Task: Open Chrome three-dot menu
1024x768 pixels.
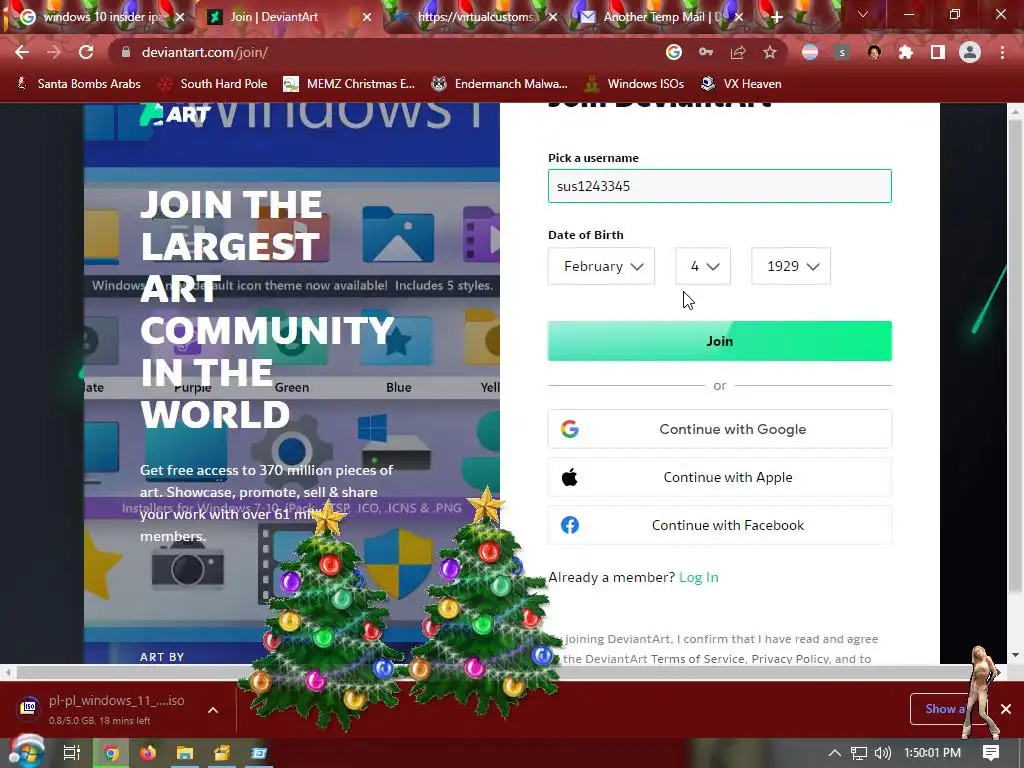Action: (x=1002, y=52)
